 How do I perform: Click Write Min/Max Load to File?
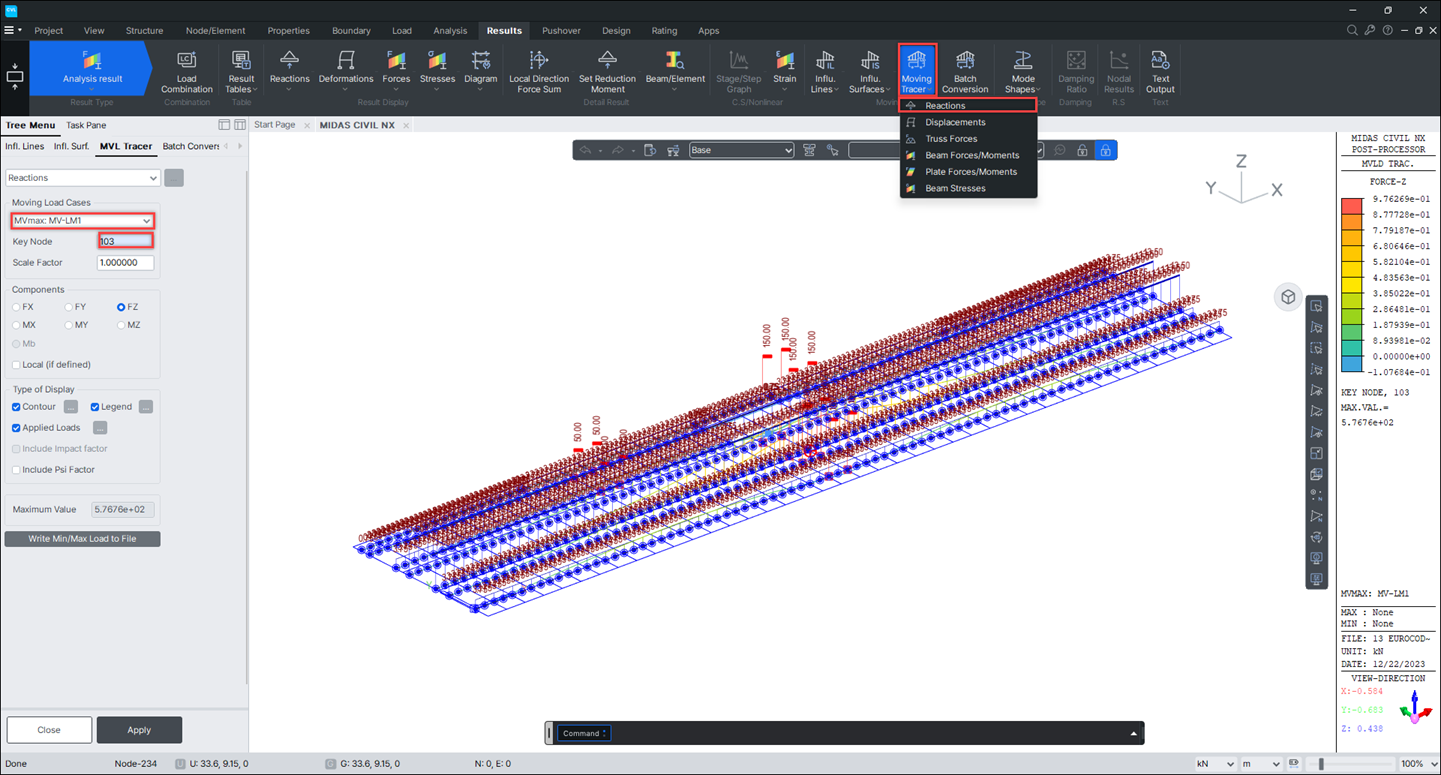82,539
